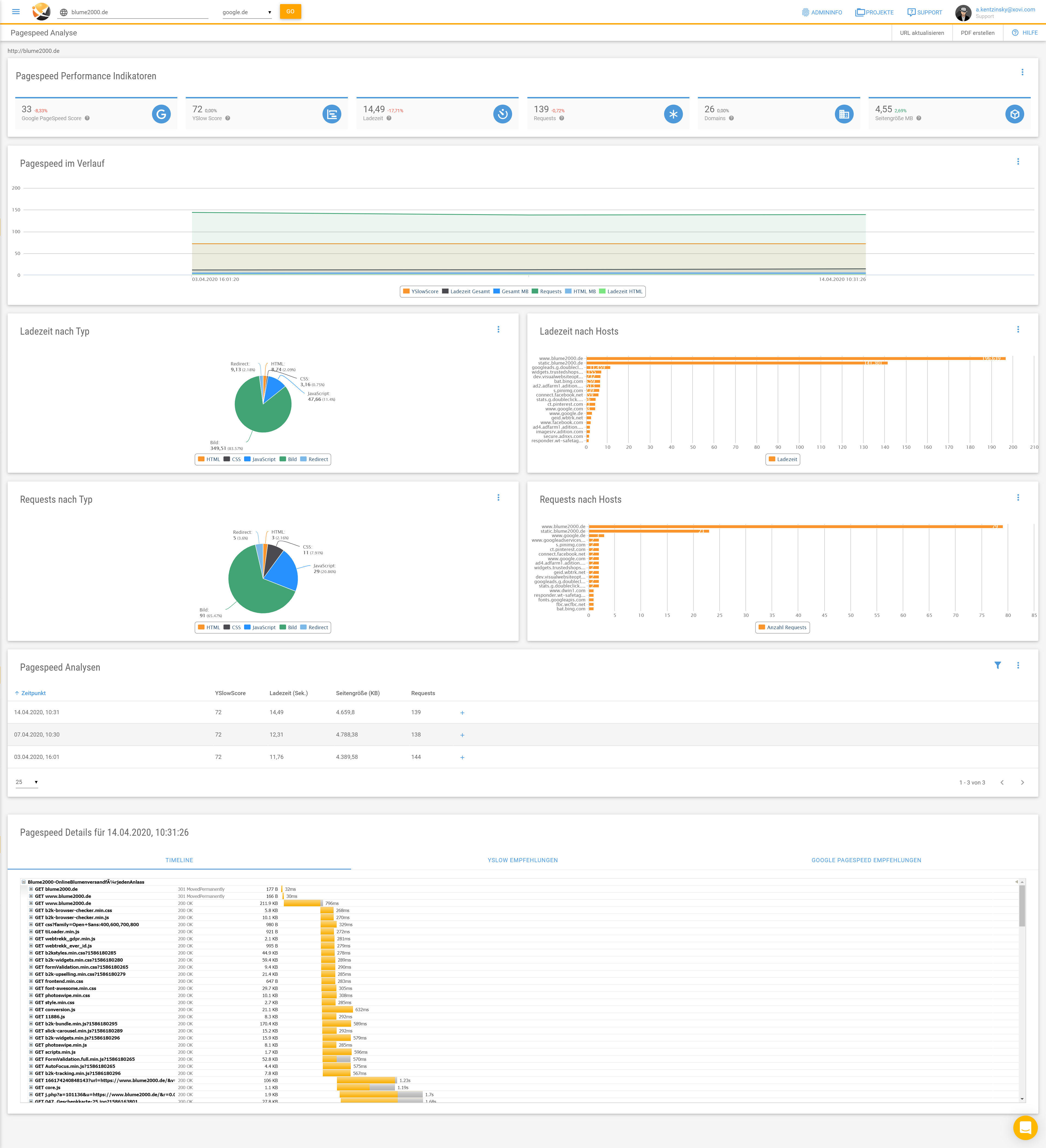
Task: Click the Google PageSpeed Score G icon
Action: 161,114
